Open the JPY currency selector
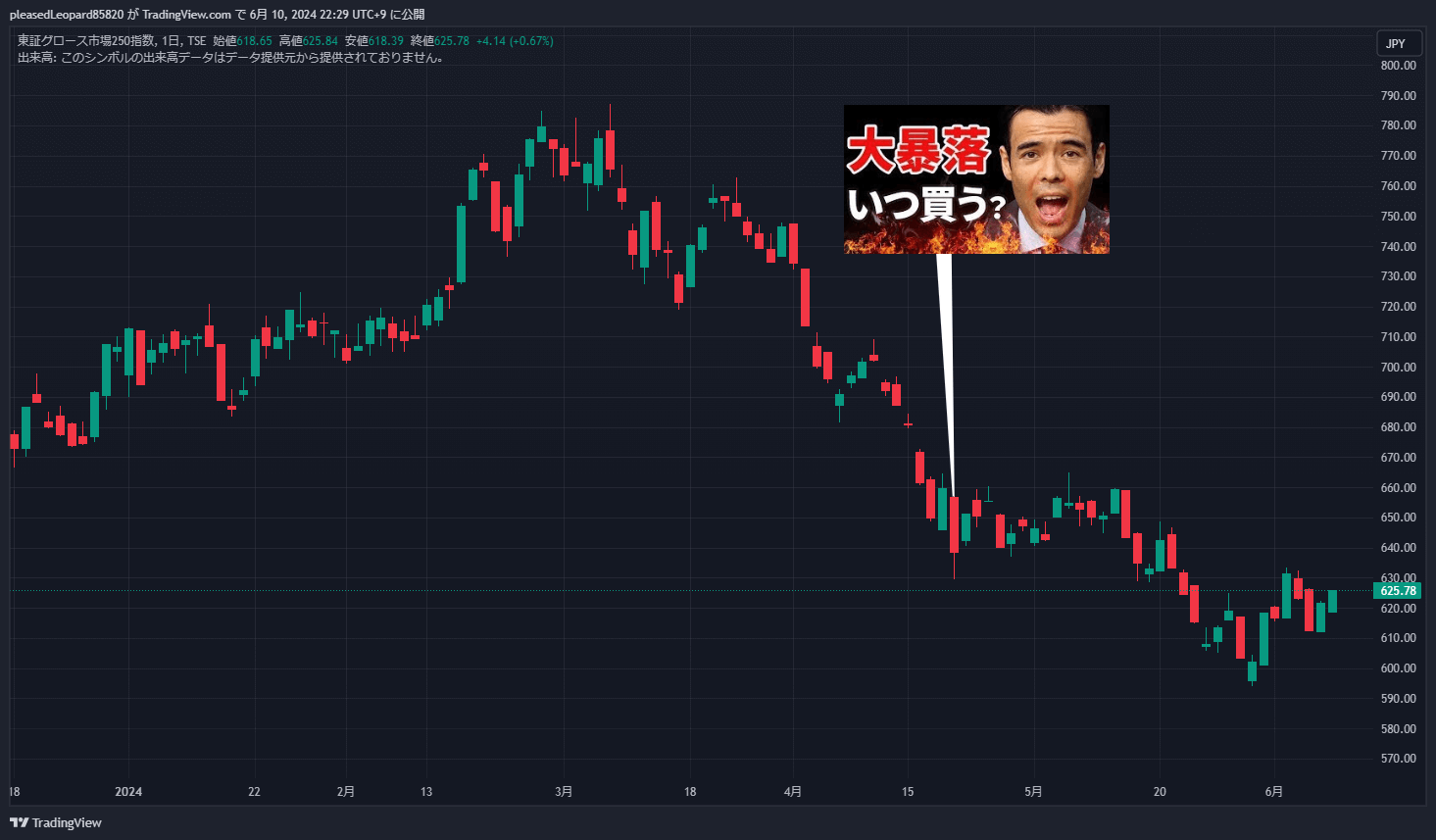Viewport: 1436px width, 840px height. point(1396,43)
